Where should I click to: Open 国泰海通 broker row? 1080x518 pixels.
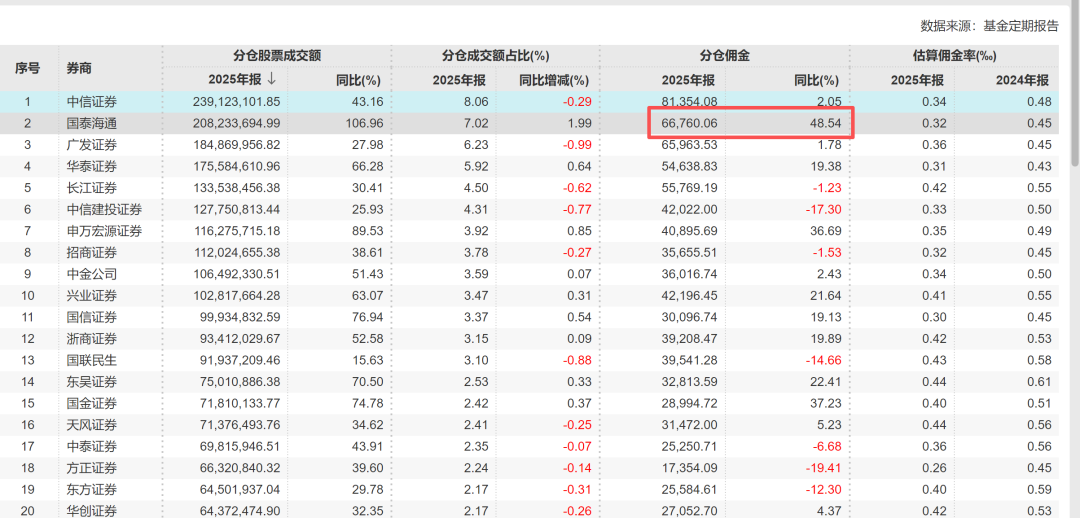(x=529, y=123)
